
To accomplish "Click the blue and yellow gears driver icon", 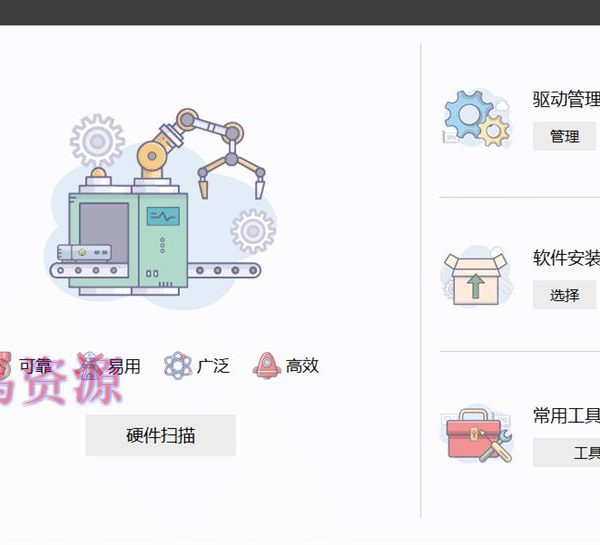I will [x=477, y=118].
